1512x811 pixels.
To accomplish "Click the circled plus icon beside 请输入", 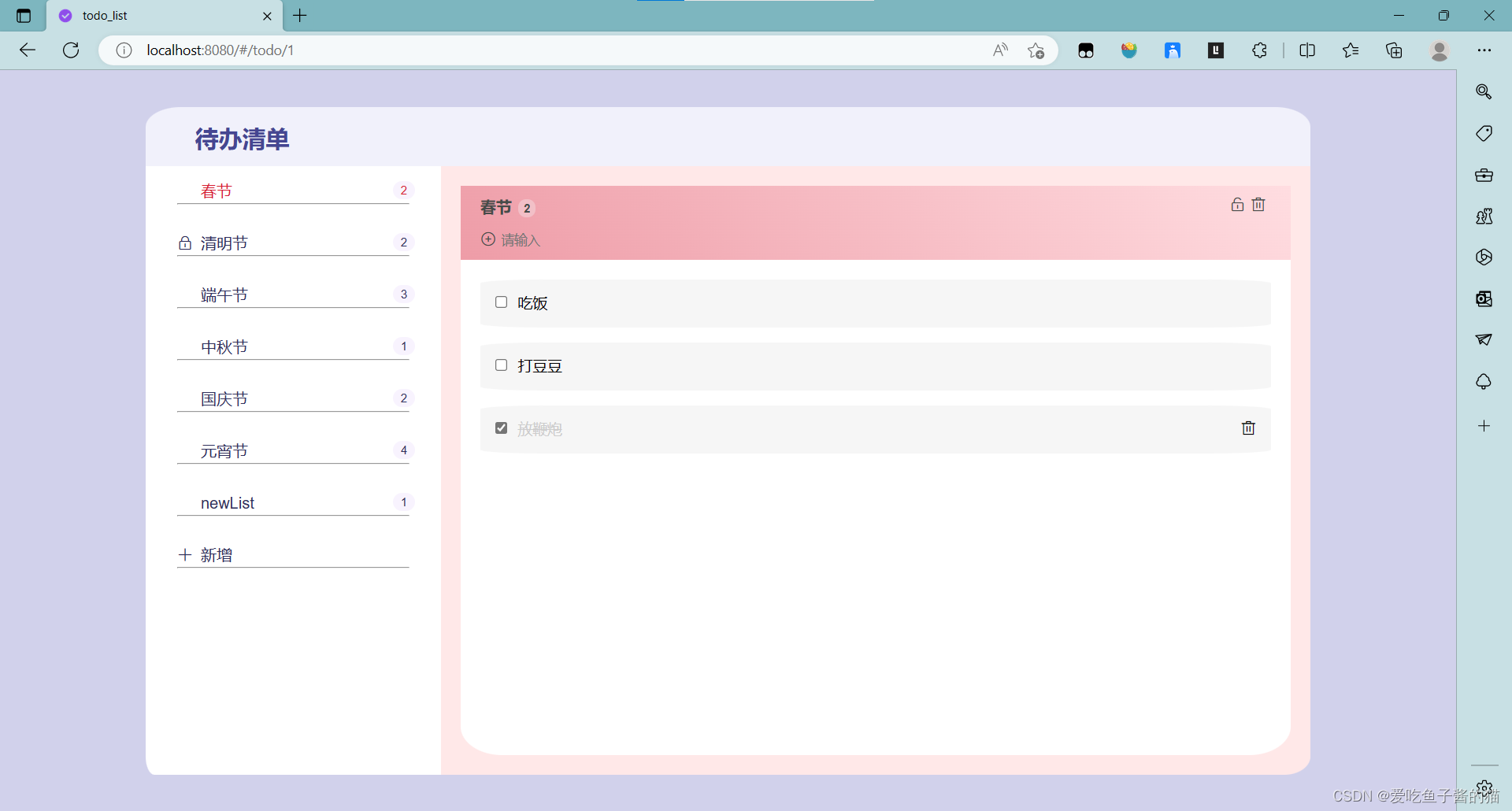I will pyautogui.click(x=488, y=239).
